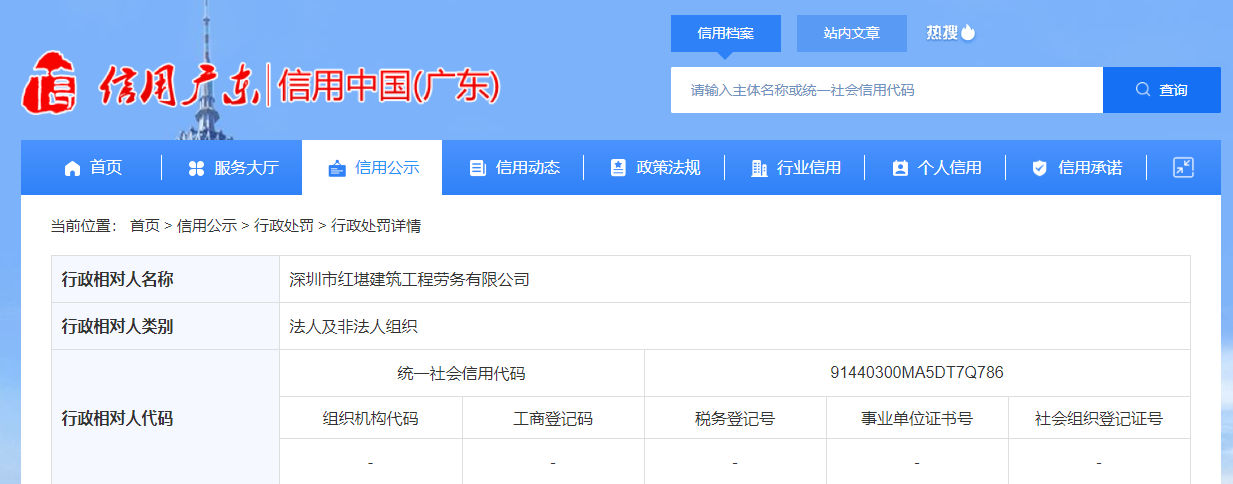Open 行政处罚 breadcrumb link

click(284, 226)
